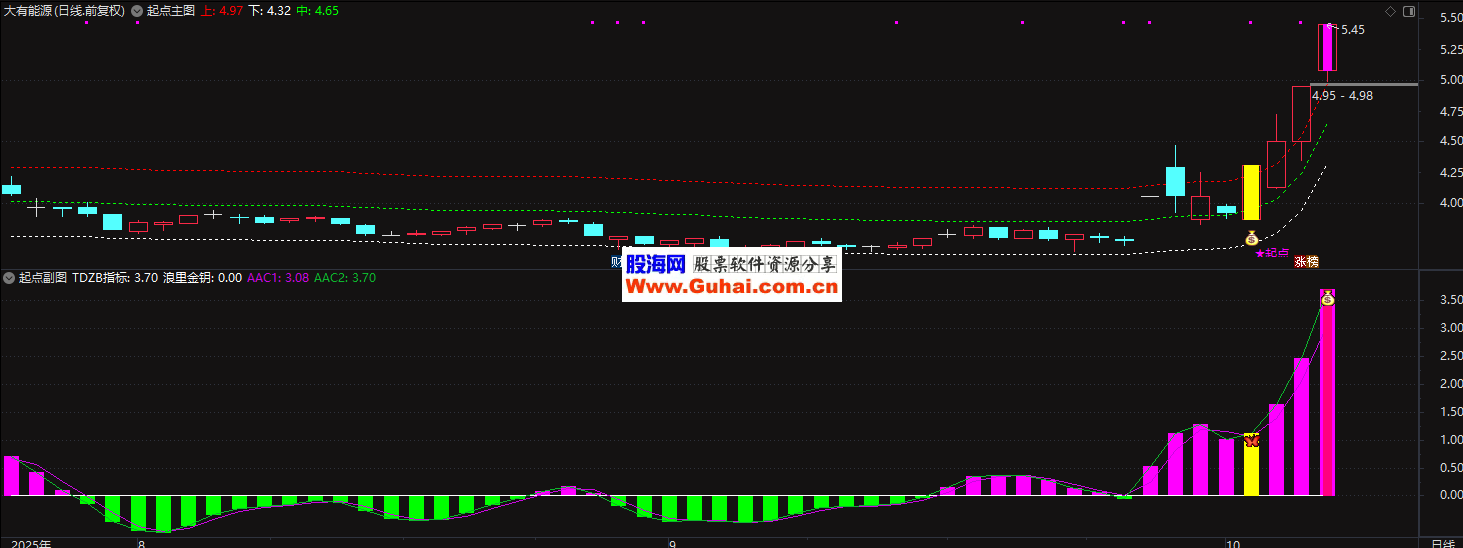Click the red butterfly marker on yellow histogram bar

click(x=1250, y=439)
